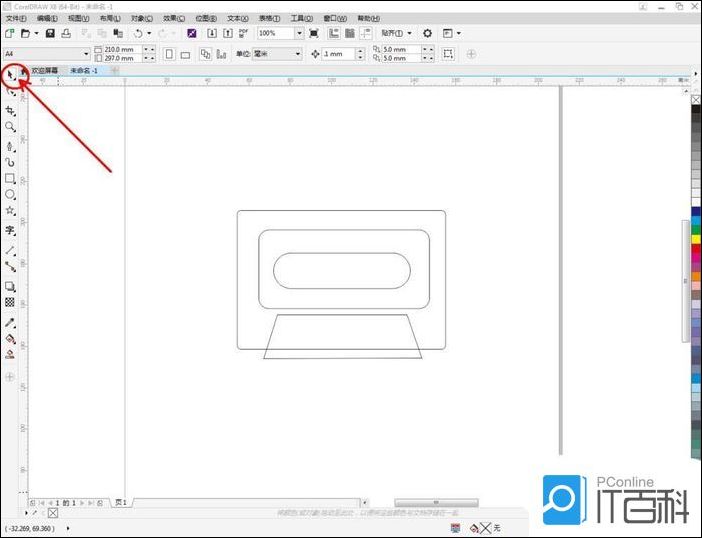This screenshot has width=702, height=538.
Task: Switch to the 欢迎屏幕 tab
Action: point(45,71)
